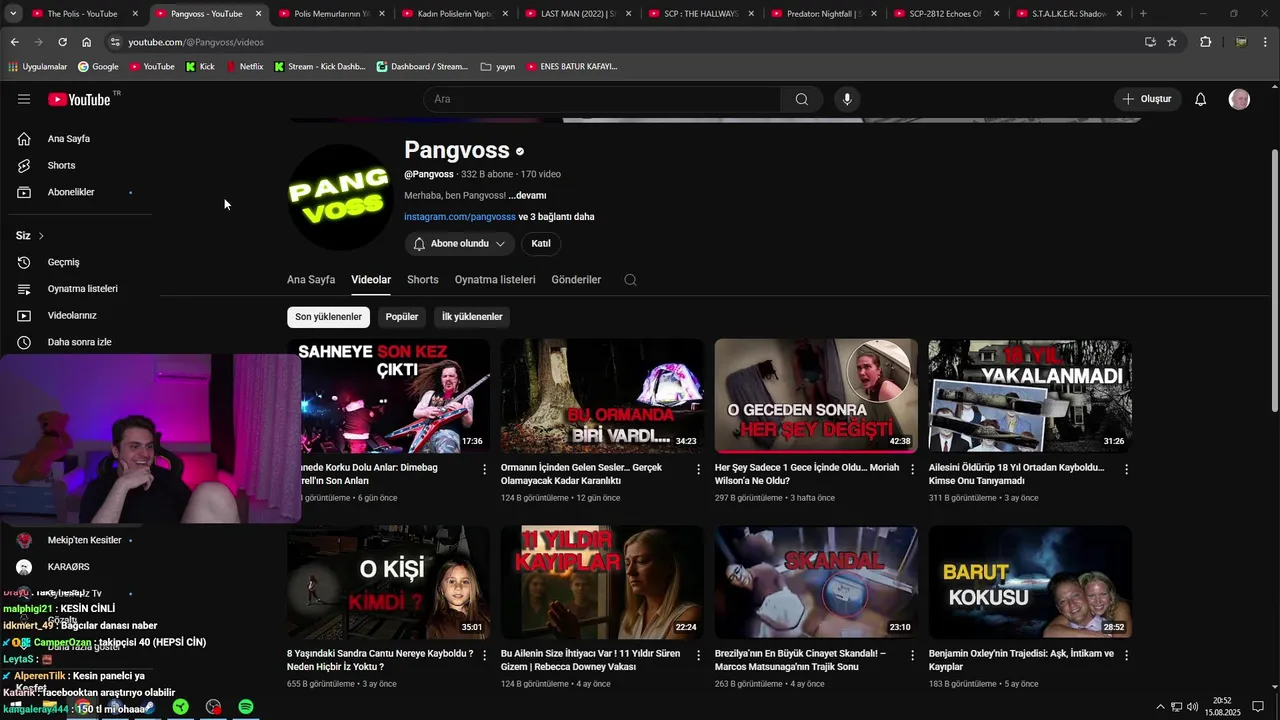Expand the Siz section chevron
1280x720 pixels.
pos(41,236)
